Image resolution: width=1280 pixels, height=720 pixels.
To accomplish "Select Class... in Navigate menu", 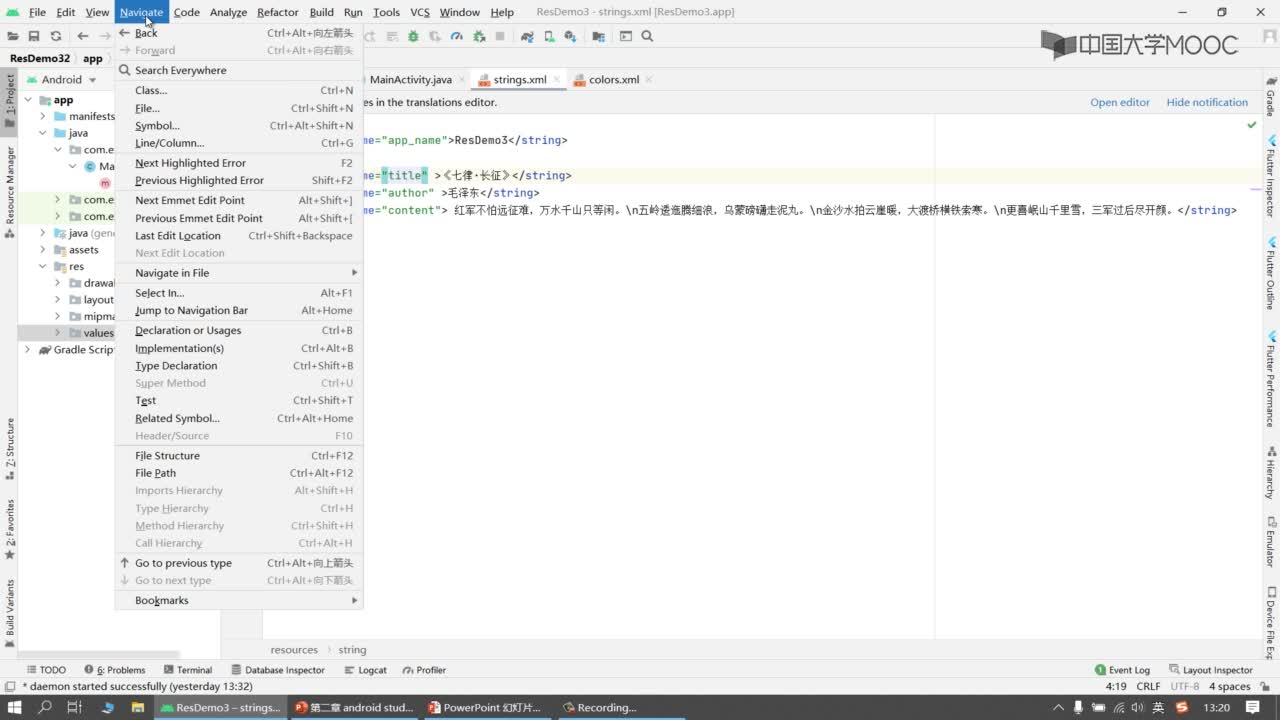I will tap(239, 90).
